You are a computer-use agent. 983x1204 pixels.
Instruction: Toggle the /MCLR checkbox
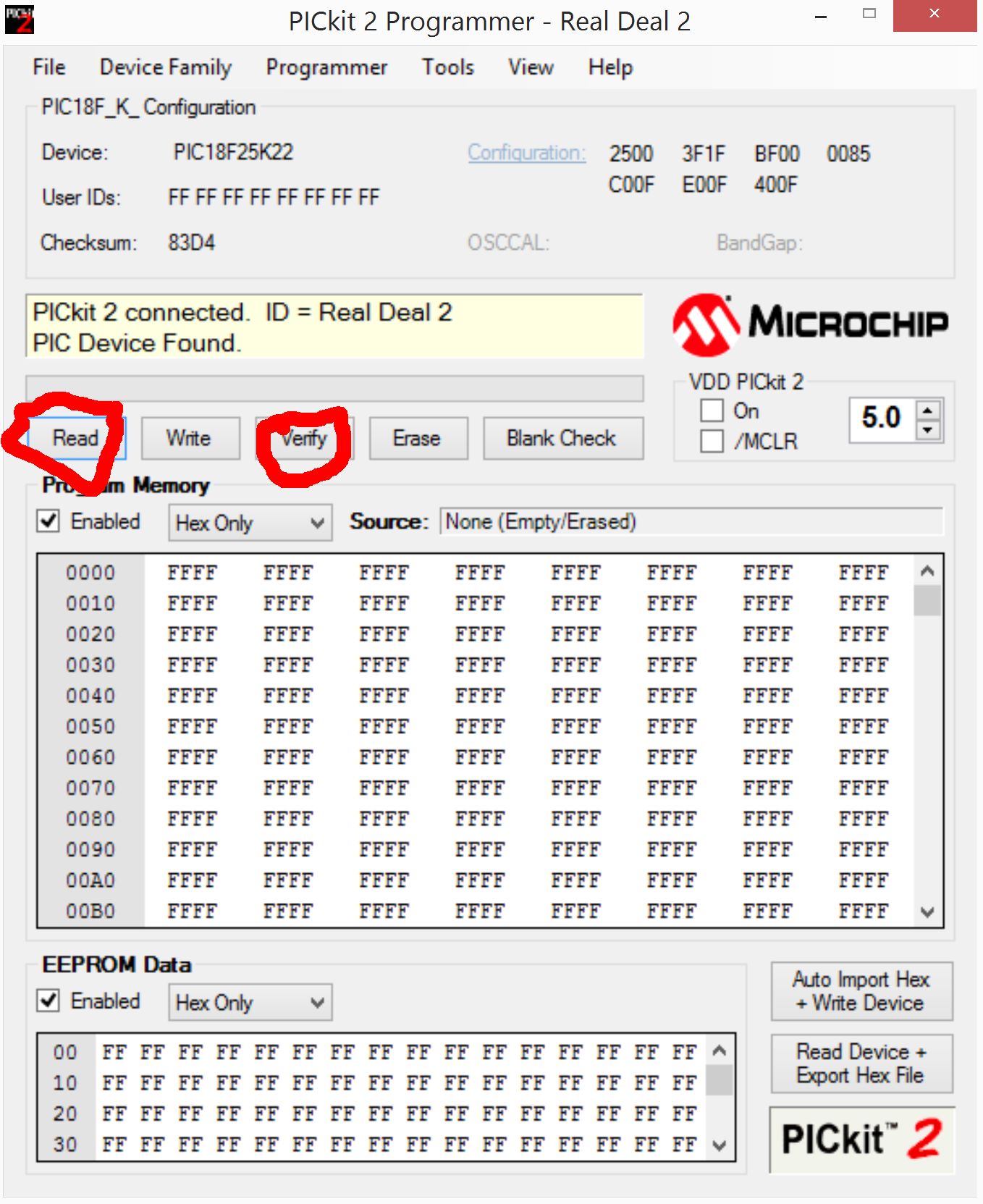click(712, 441)
